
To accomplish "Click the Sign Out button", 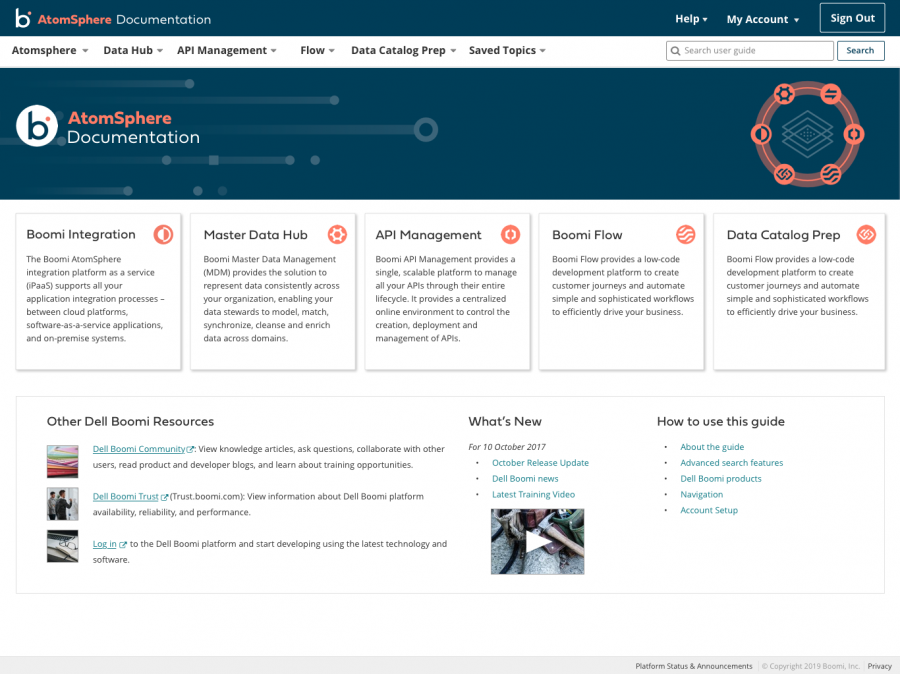I will 852,18.
